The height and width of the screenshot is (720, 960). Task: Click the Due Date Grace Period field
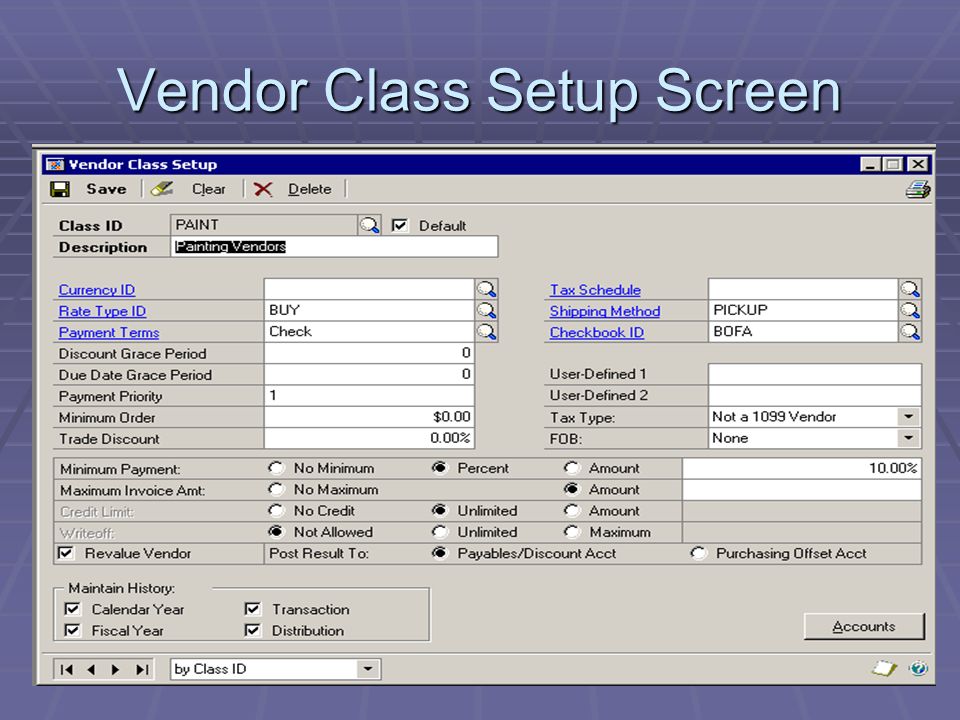pyautogui.click(x=369, y=375)
